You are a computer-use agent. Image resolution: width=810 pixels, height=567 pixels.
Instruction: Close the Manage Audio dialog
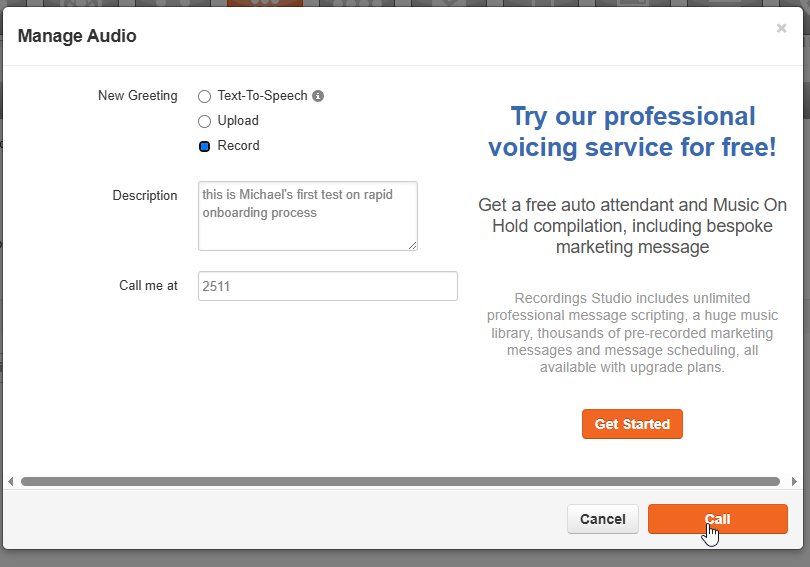782,28
